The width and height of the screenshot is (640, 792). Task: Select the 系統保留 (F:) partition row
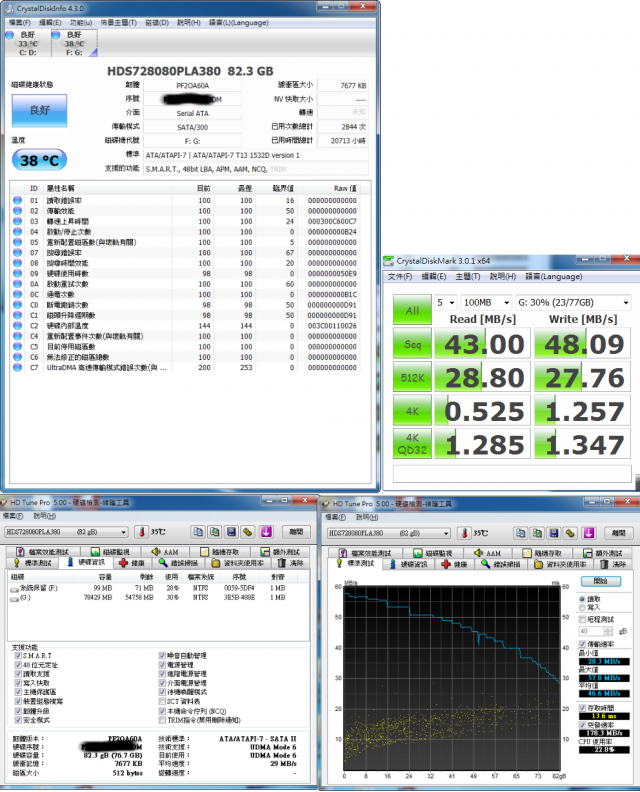pyautogui.click(x=158, y=588)
